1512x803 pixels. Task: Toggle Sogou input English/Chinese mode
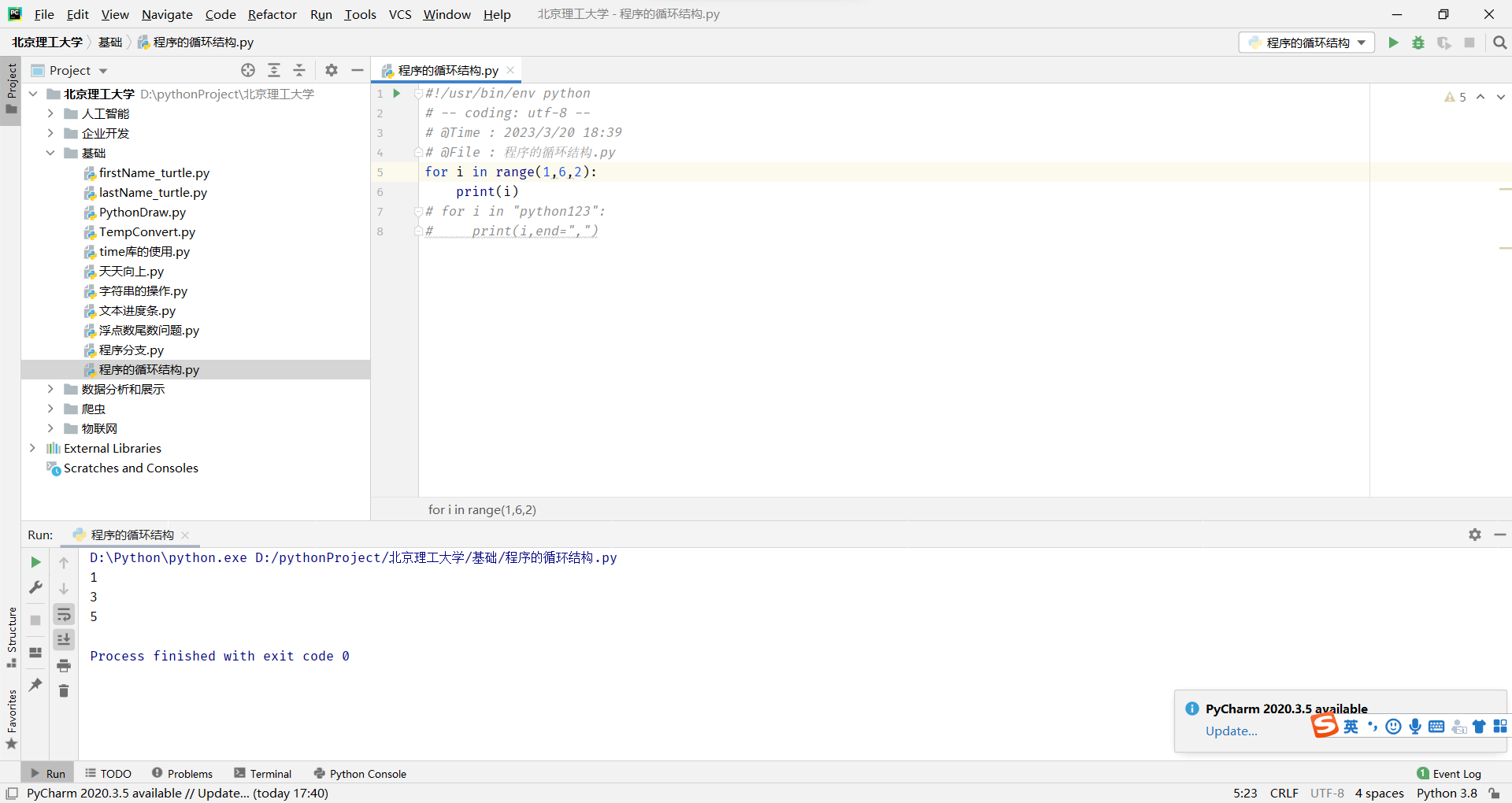point(1351,726)
